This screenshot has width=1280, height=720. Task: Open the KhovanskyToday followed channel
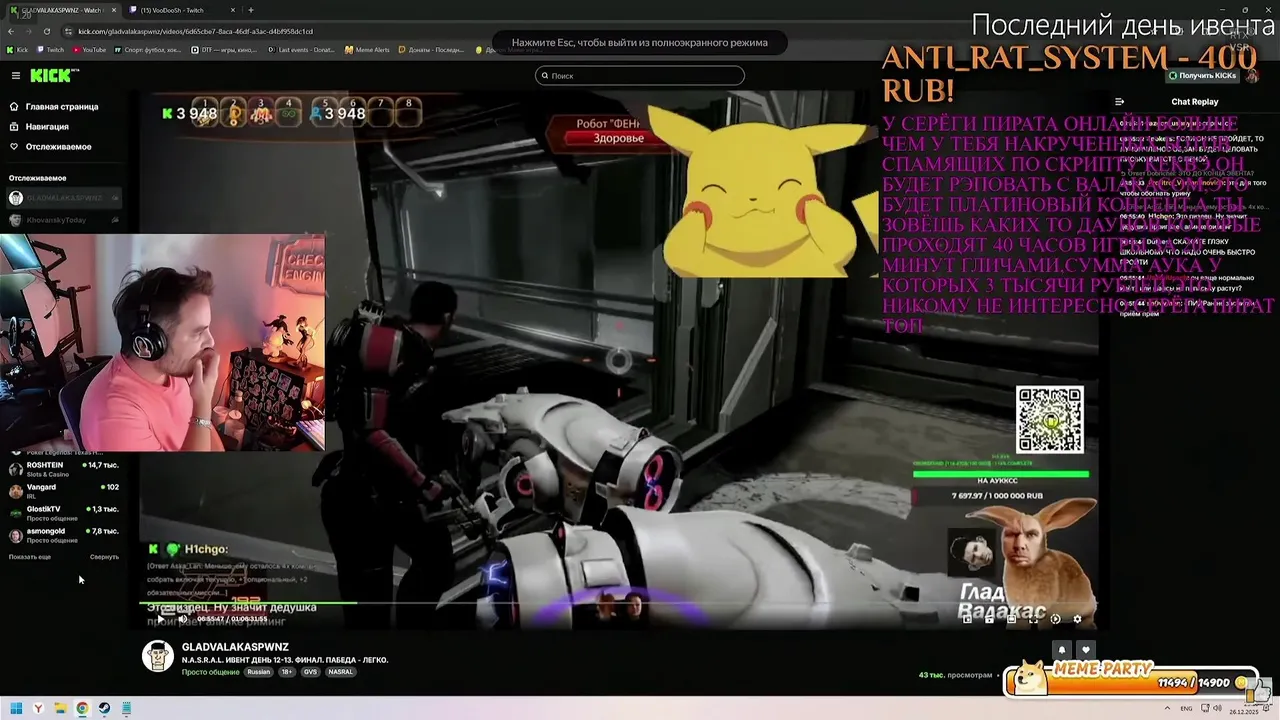coord(64,220)
